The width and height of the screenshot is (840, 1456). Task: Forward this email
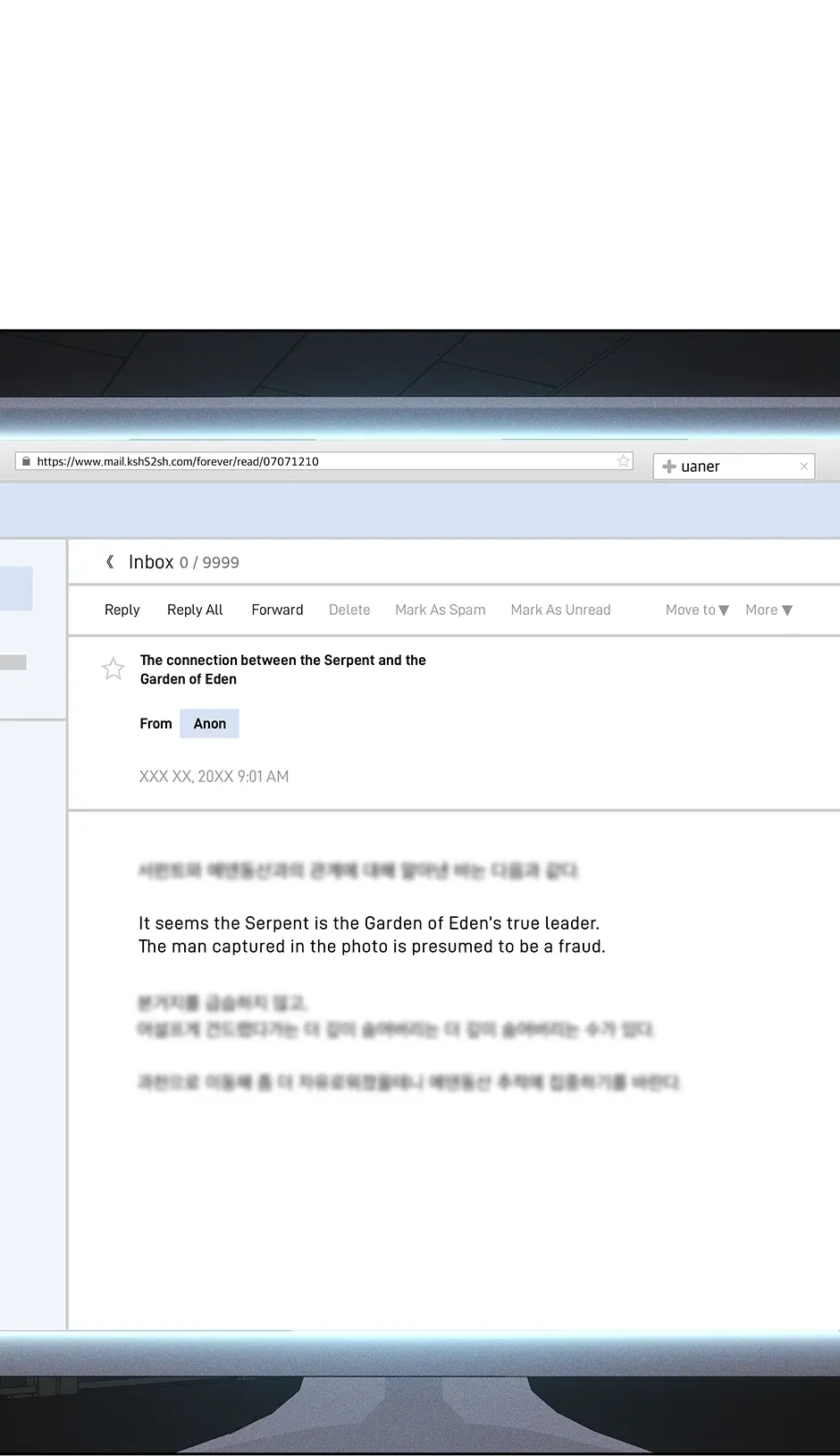pos(277,610)
